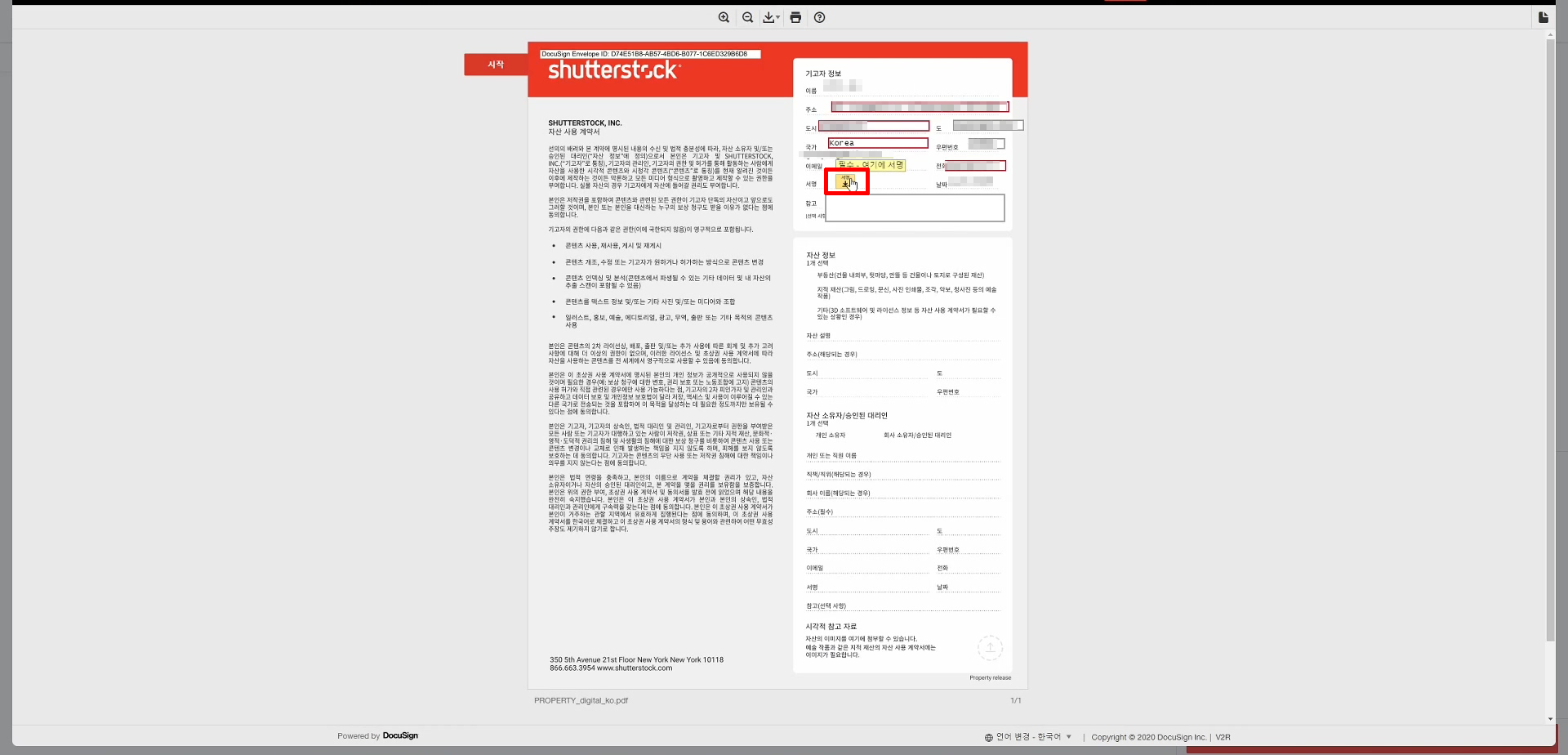Zoom out of the document
This screenshot has height=755, width=1568.
747,17
